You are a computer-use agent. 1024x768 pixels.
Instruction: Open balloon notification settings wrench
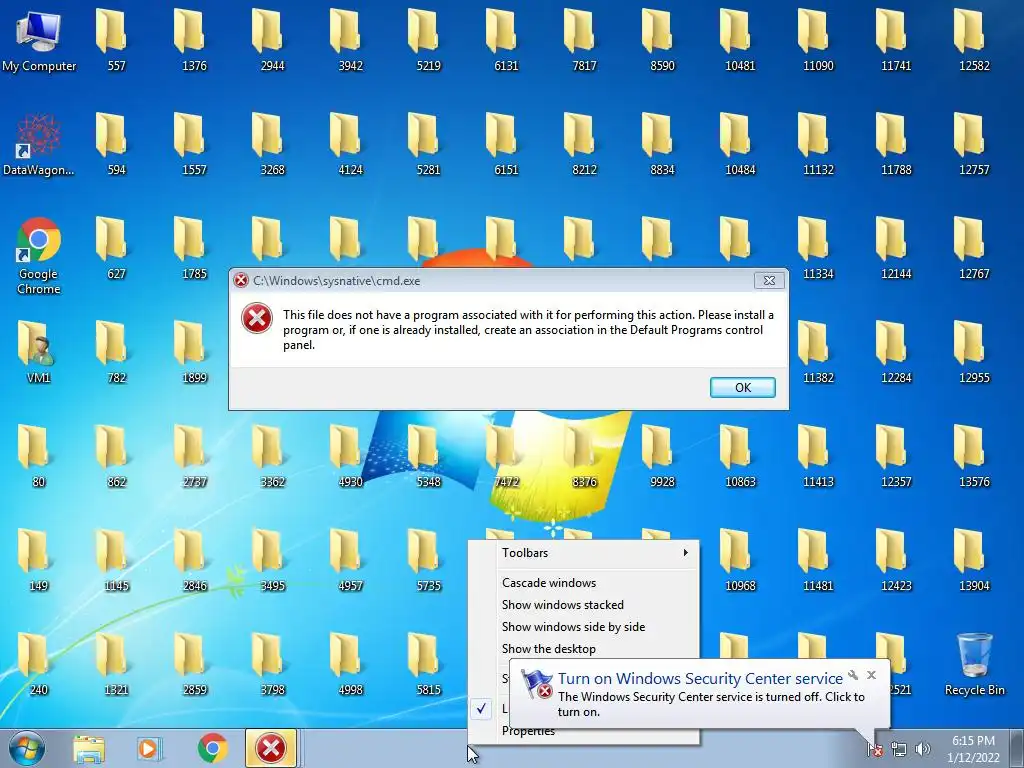853,675
